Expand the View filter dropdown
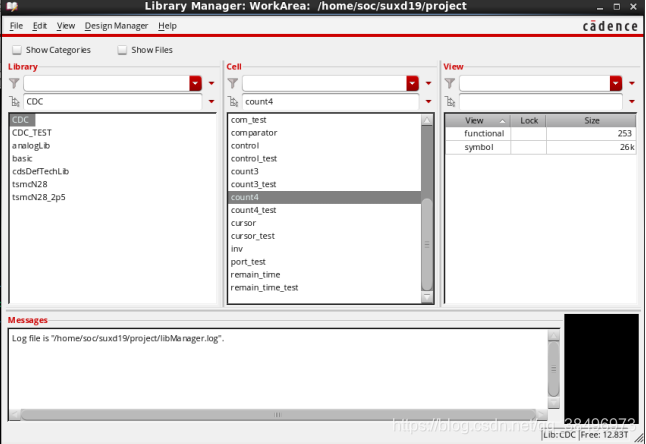Viewport: 646px width, 444px height. click(x=618, y=84)
